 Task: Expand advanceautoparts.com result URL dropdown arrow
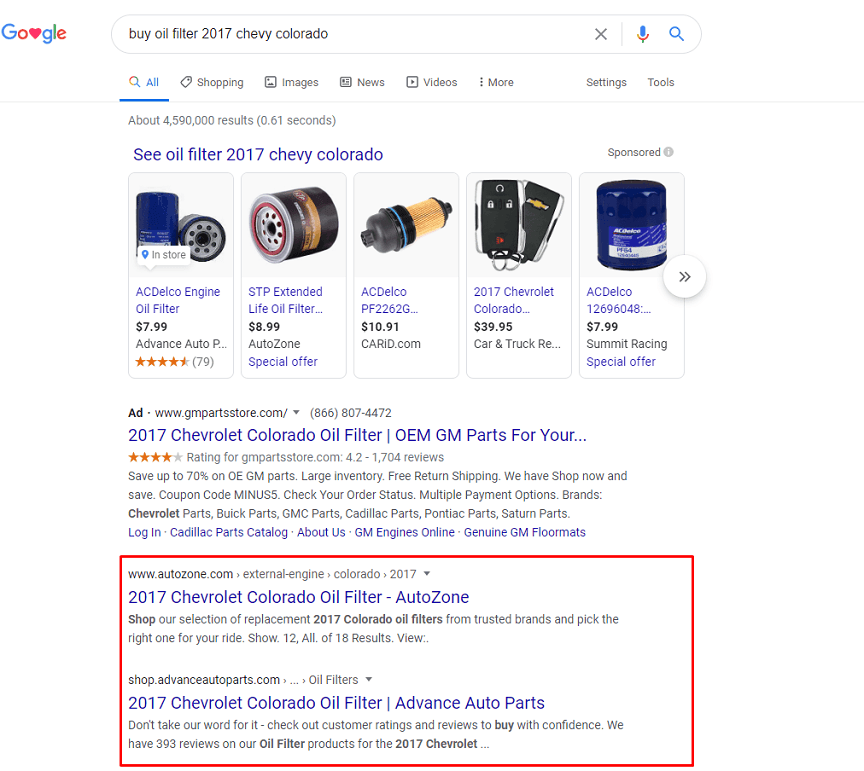(x=369, y=679)
